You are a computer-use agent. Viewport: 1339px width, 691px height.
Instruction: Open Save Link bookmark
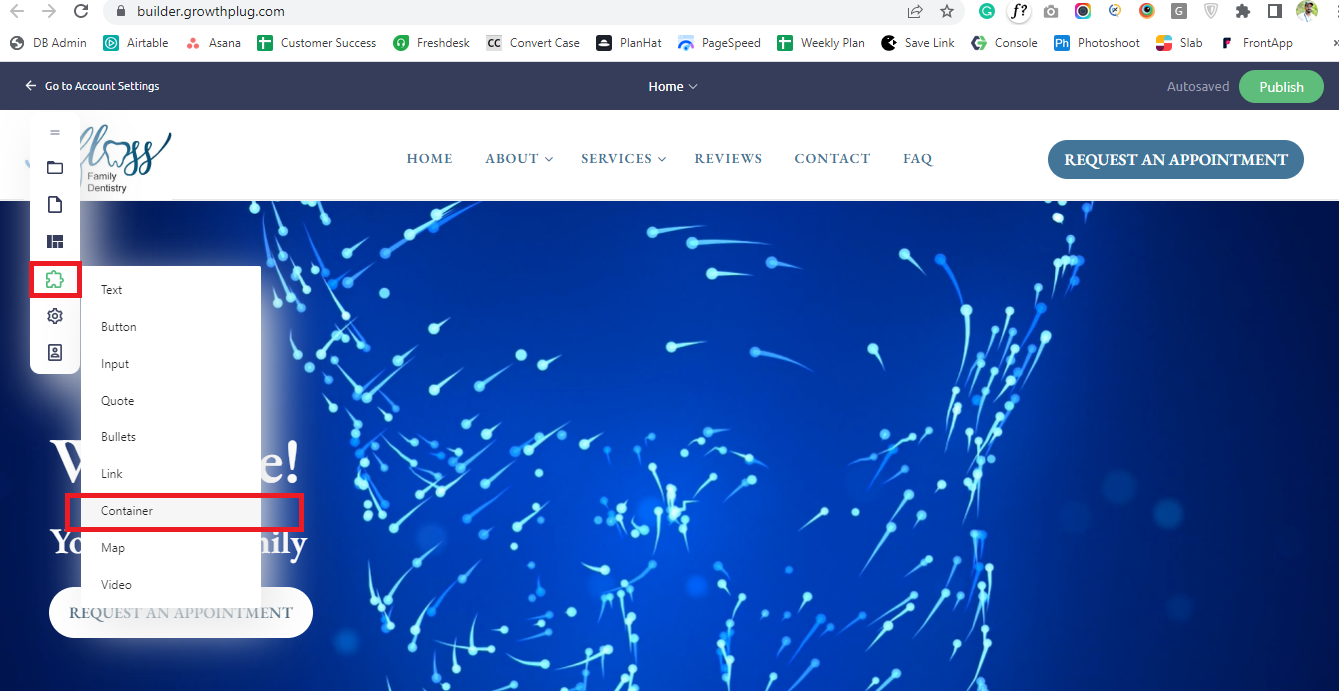point(918,43)
